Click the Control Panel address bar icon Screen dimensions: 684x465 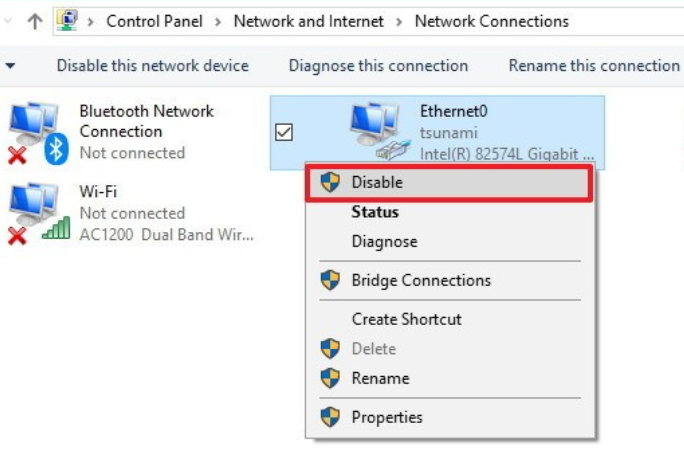tap(67, 21)
